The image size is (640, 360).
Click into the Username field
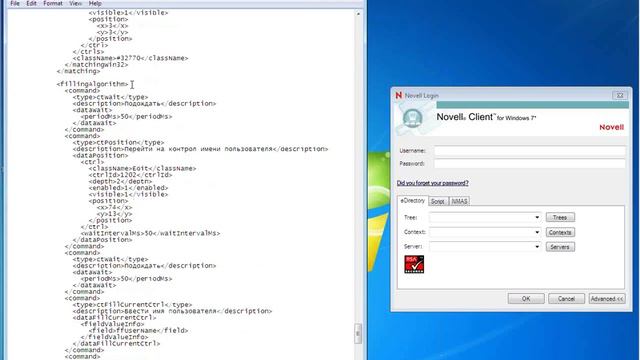coord(529,151)
